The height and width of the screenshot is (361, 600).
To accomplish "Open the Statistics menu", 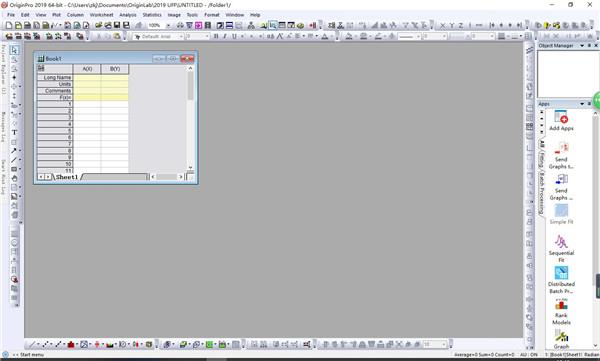I will pos(152,15).
